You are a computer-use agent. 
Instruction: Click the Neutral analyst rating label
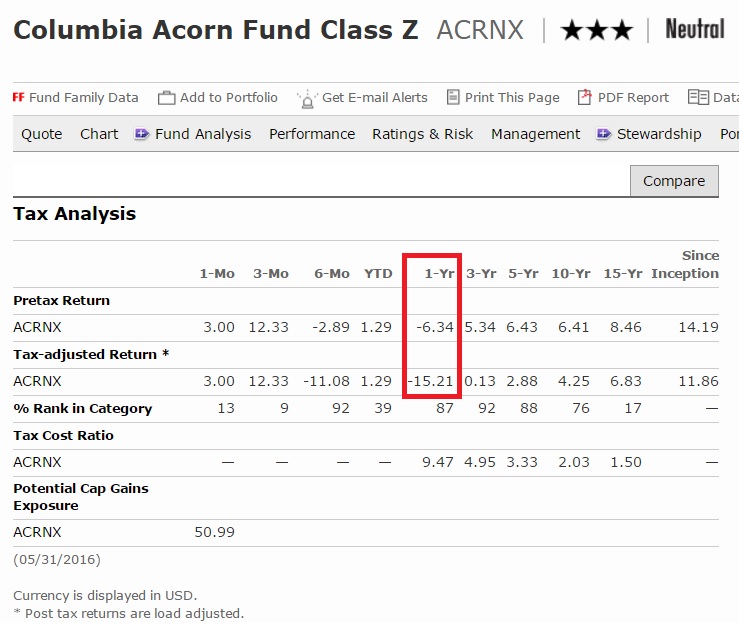[695, 30]
